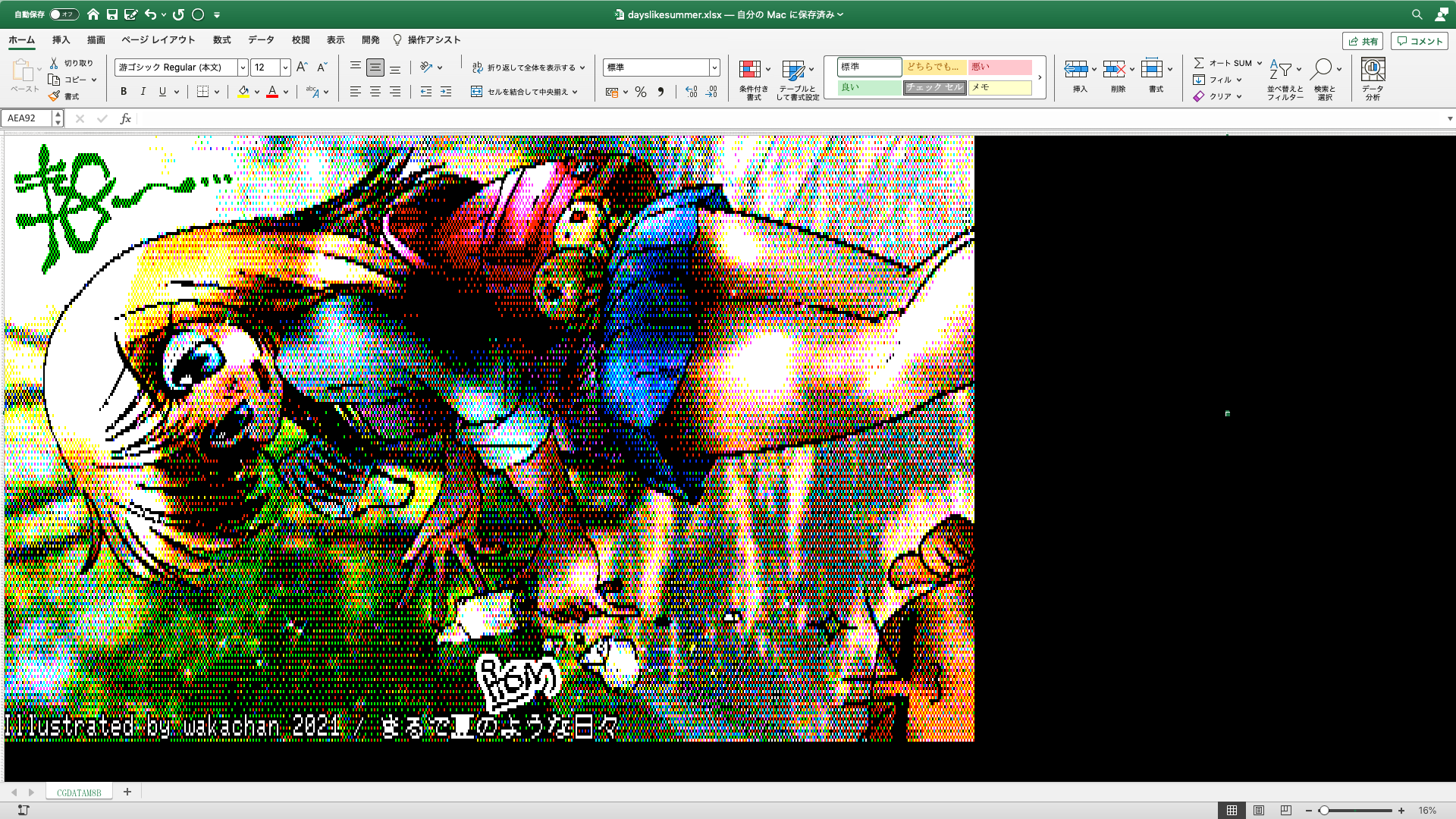
Task: Click the zoom slider handle
Action: [x=1324, y=811]
